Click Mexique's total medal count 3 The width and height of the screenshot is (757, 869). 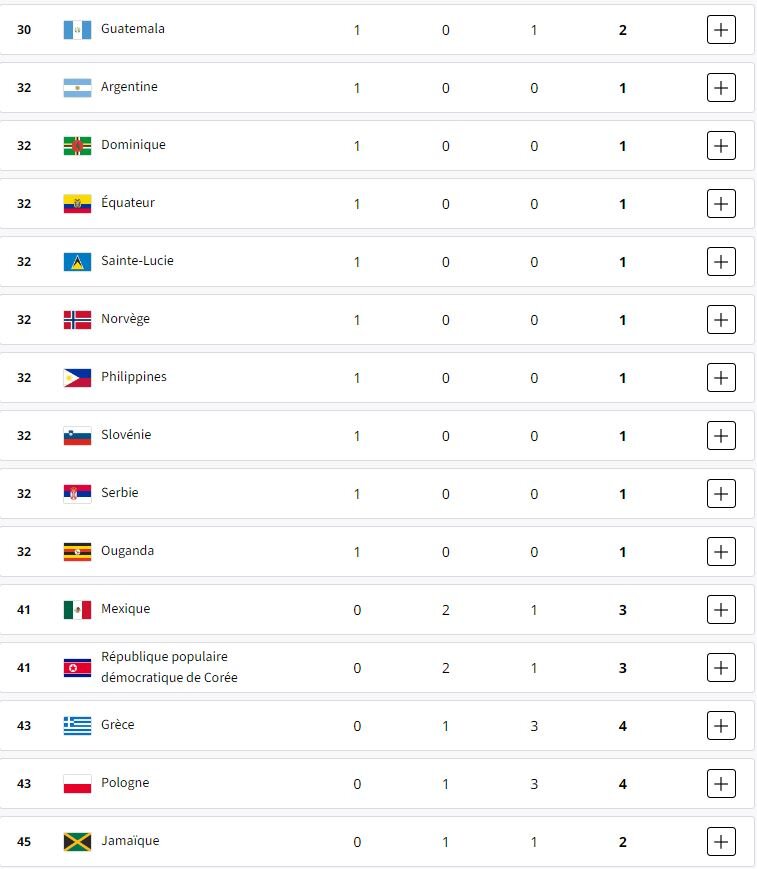pyautogui.click(x=623, y=610)
